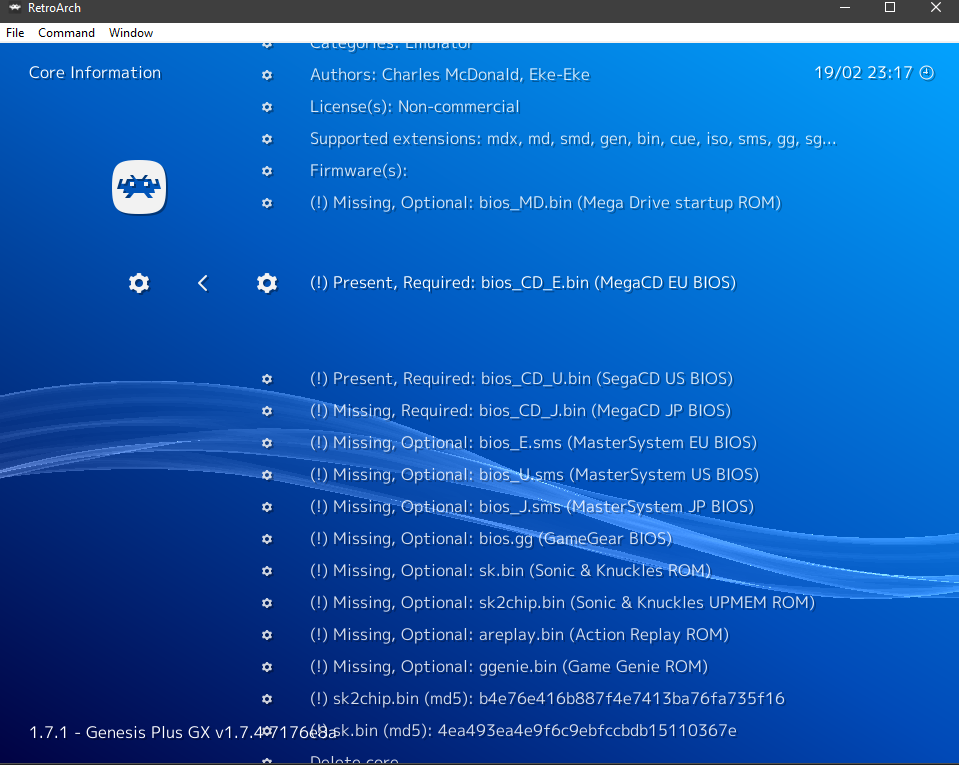
Task: Click the RetroArch invader logo icon
Action: tap(139, 187)
